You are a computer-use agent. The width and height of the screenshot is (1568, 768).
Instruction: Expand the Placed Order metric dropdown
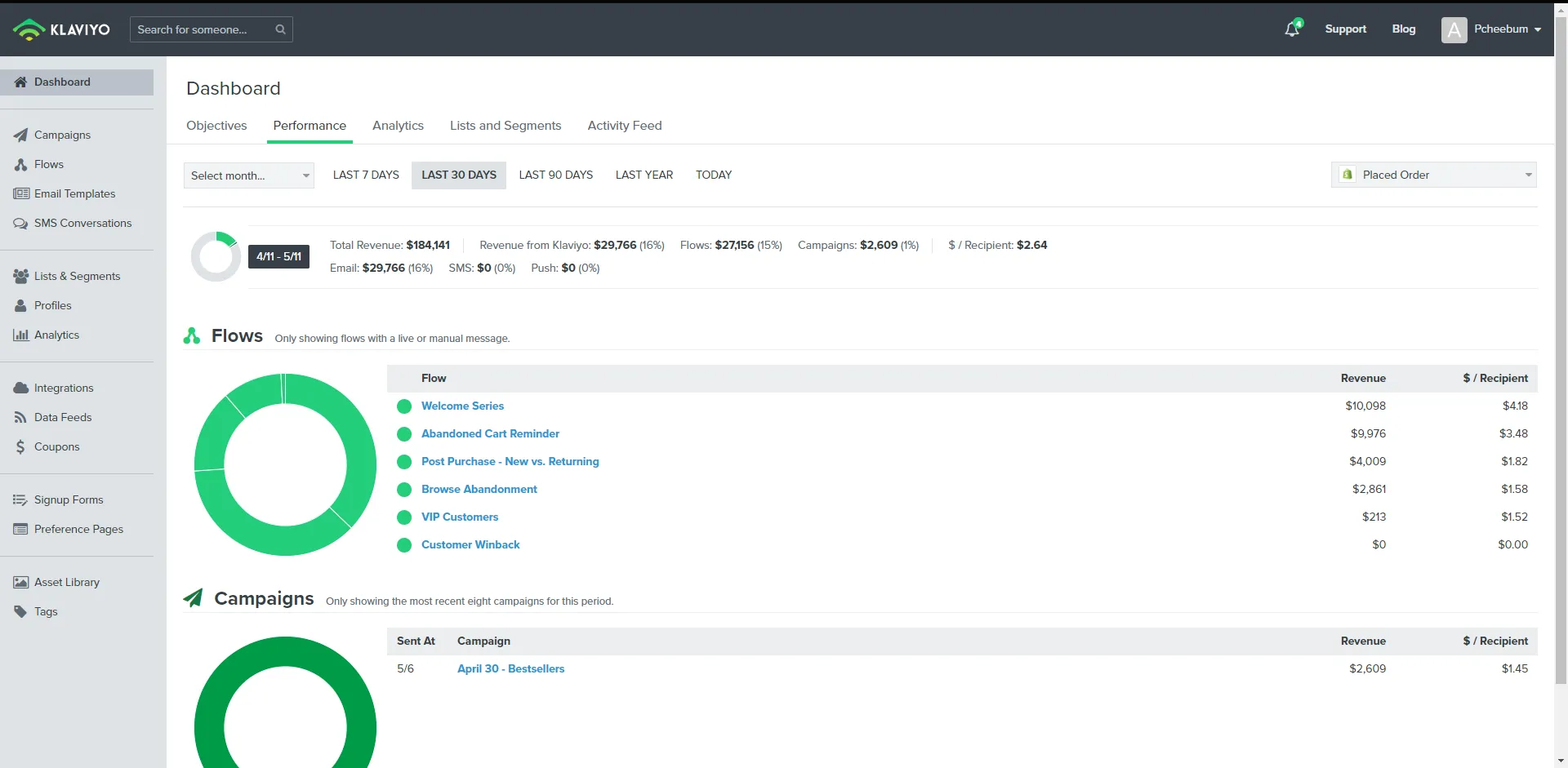coord(1434,175)
